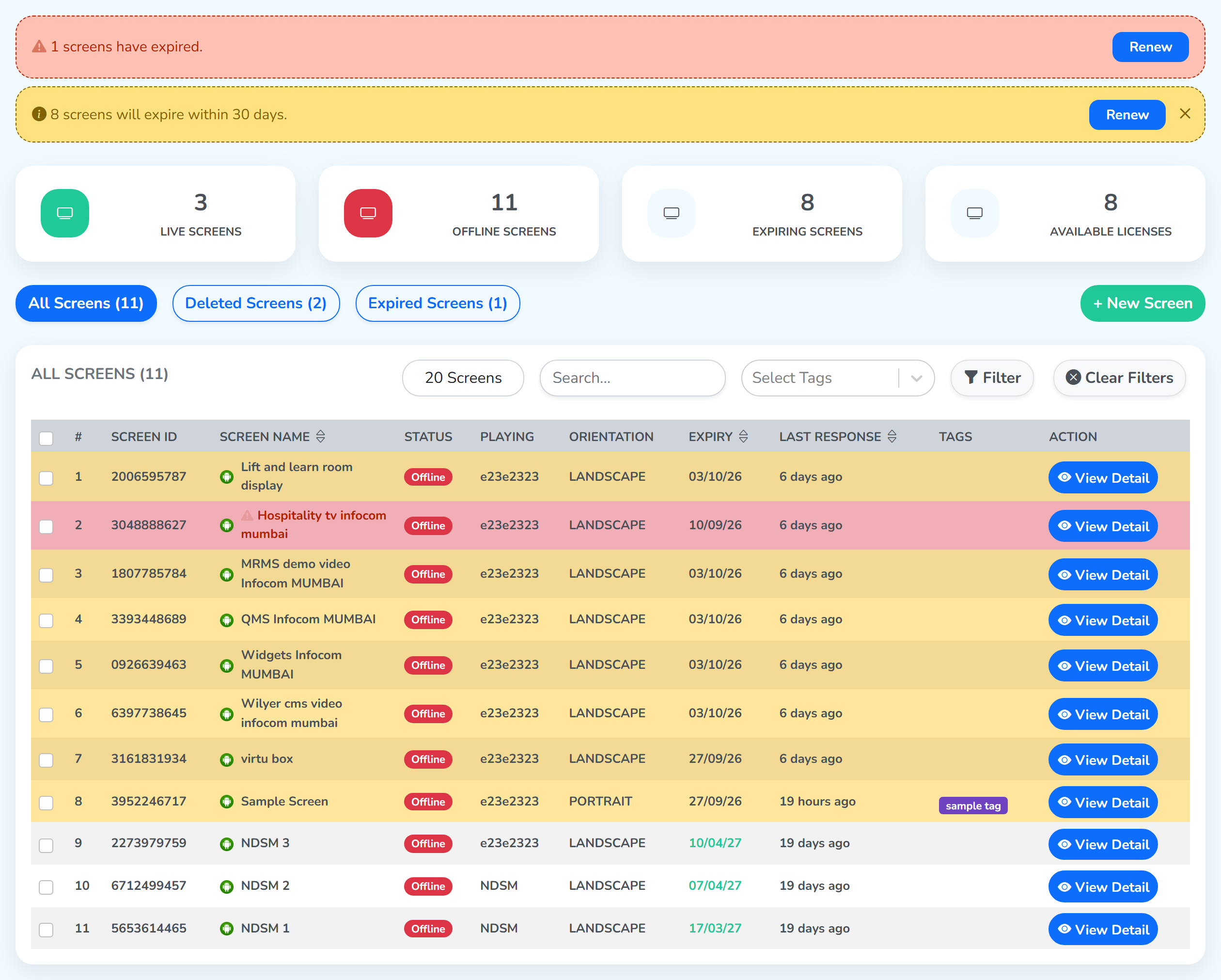The image size is (1221, 980).
Task: Toggle the select-all checkbox in table header
Action: (46, 438)
